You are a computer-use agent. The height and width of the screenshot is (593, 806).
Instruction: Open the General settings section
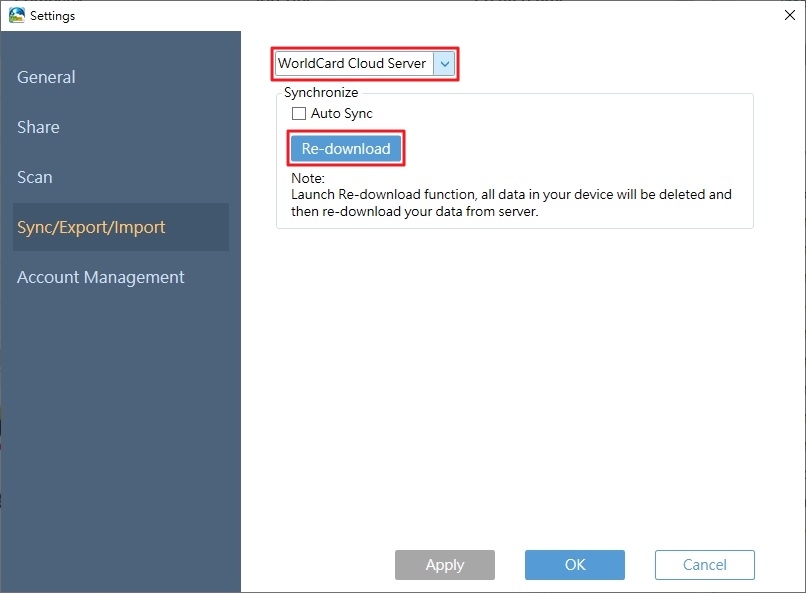click(46, 77)
